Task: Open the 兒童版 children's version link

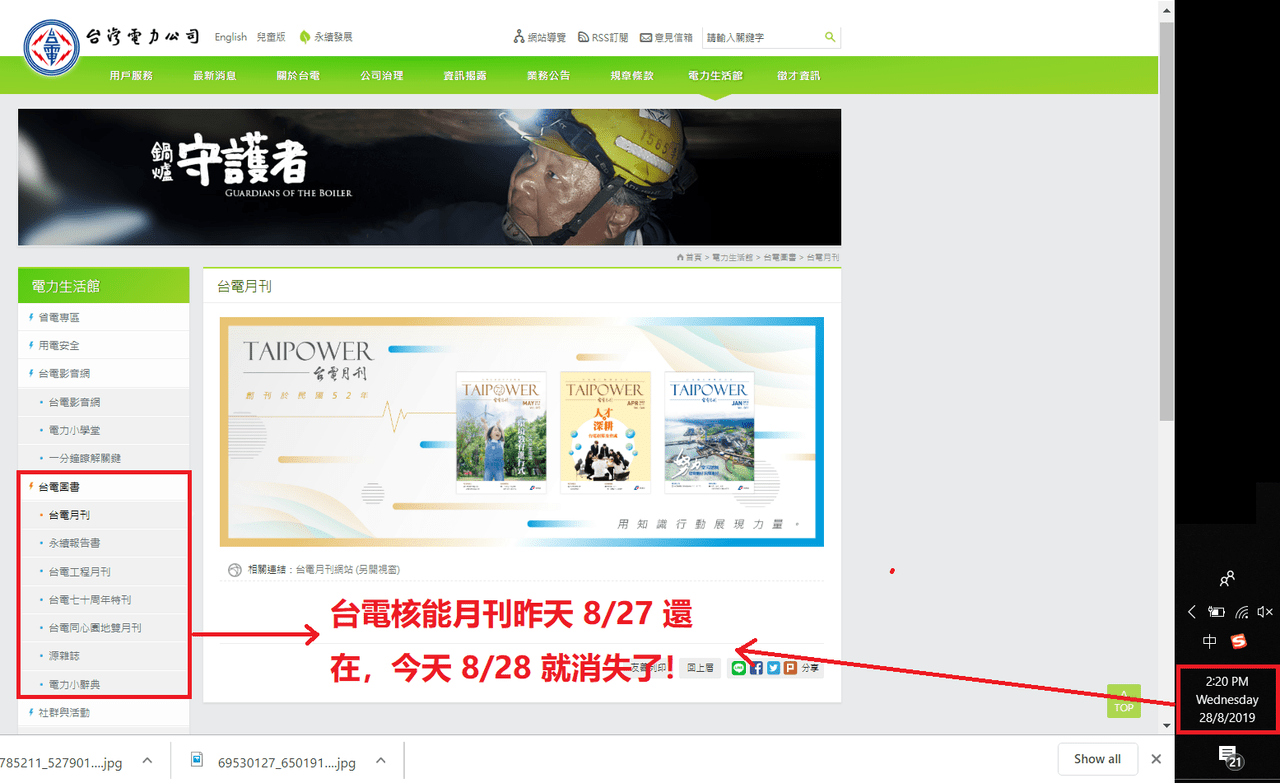Action: [271, 37]
